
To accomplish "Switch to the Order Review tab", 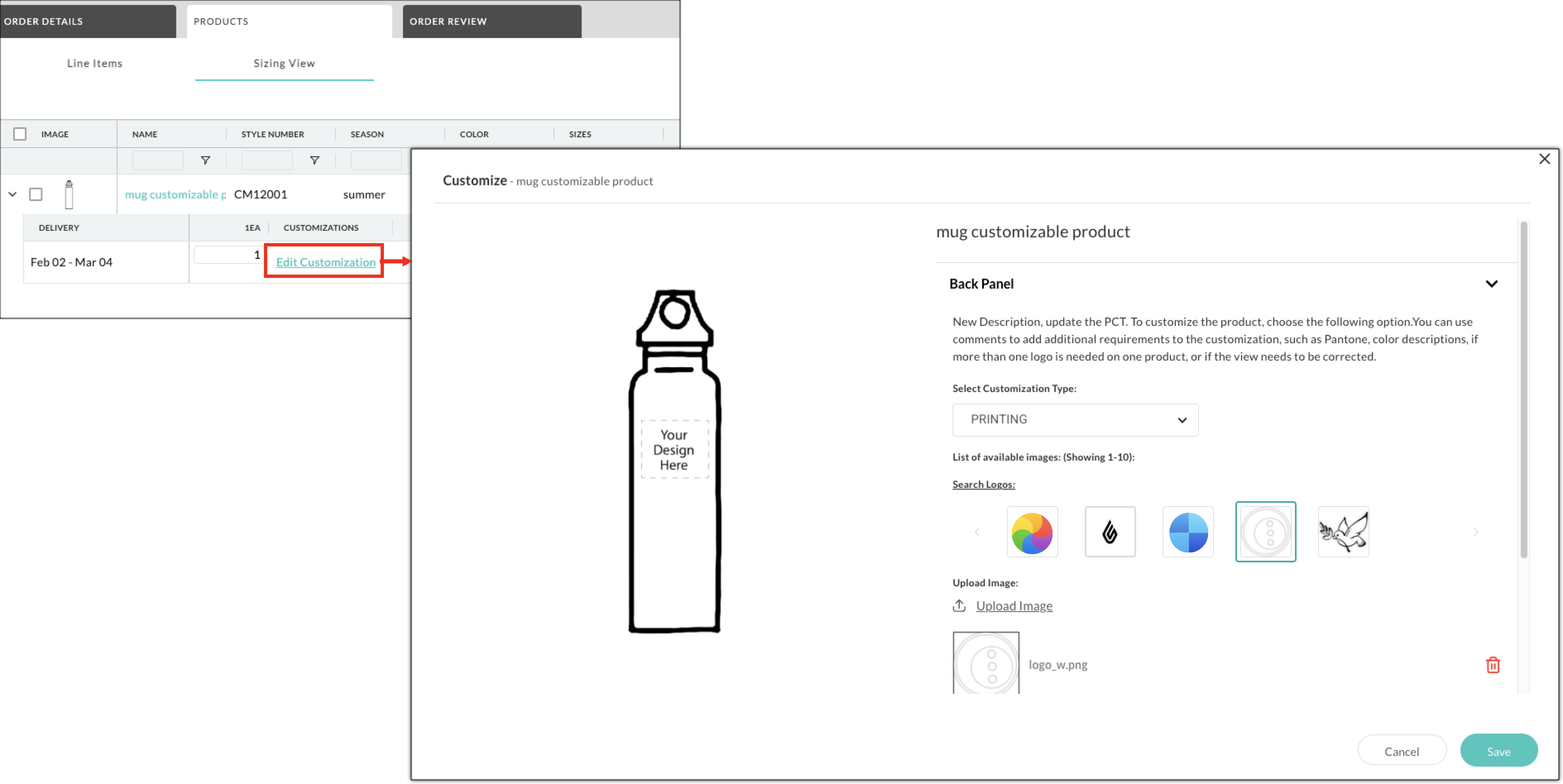I will (448, 21).
